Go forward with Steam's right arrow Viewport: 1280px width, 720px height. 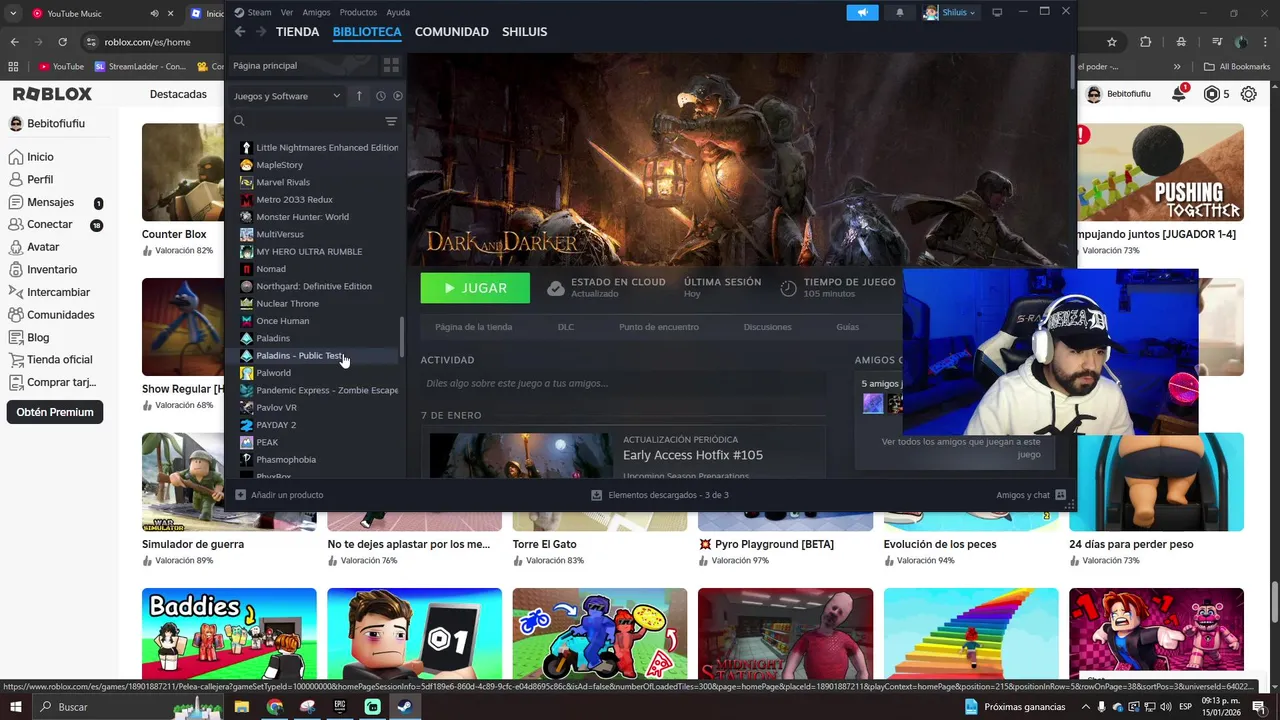point(261,32)
